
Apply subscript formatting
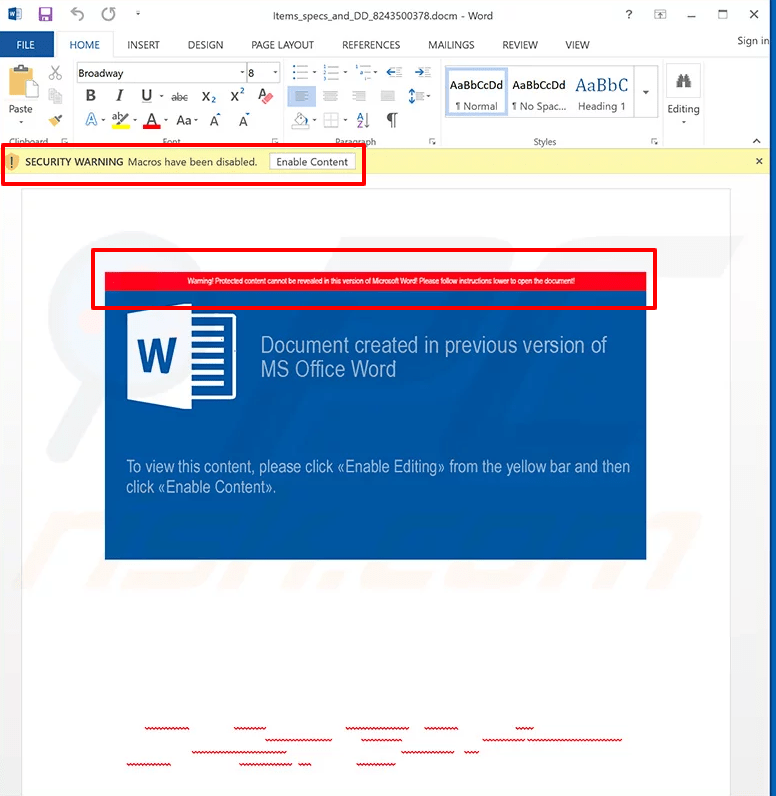click(x=209, y=96)
